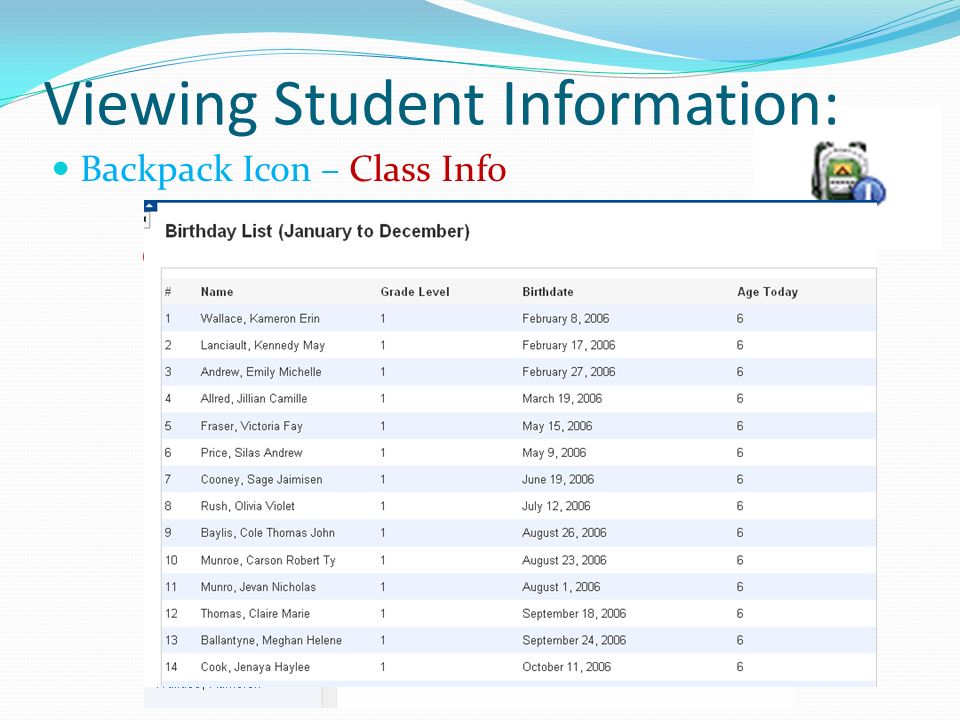
Task: Select 'Andrew, Emily Michelle' name
Action: (260, 372)
